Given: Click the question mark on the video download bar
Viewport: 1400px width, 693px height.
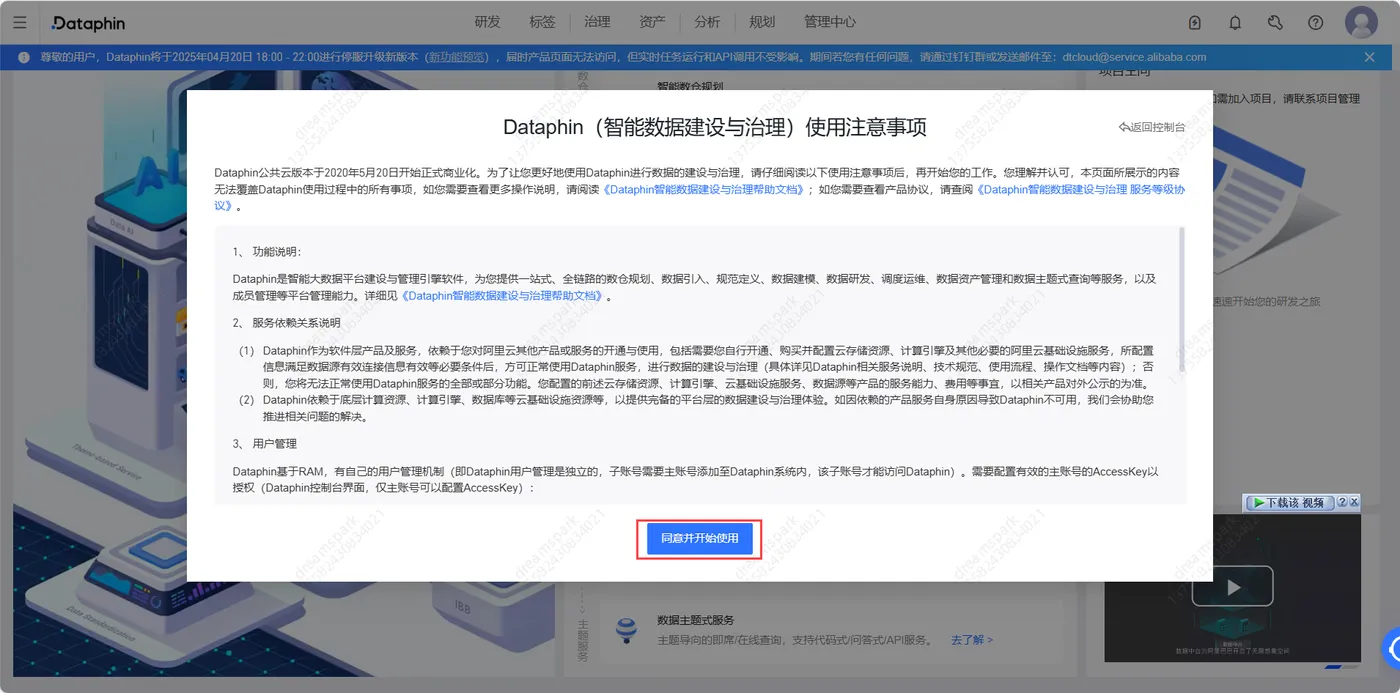Looking at the screenshot, I should point(1342,502).
